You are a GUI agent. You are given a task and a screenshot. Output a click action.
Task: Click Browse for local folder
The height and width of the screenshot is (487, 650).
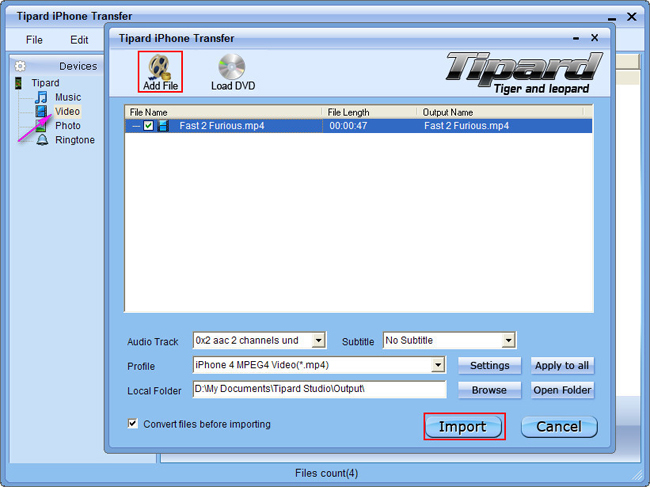tap(490, 390)
